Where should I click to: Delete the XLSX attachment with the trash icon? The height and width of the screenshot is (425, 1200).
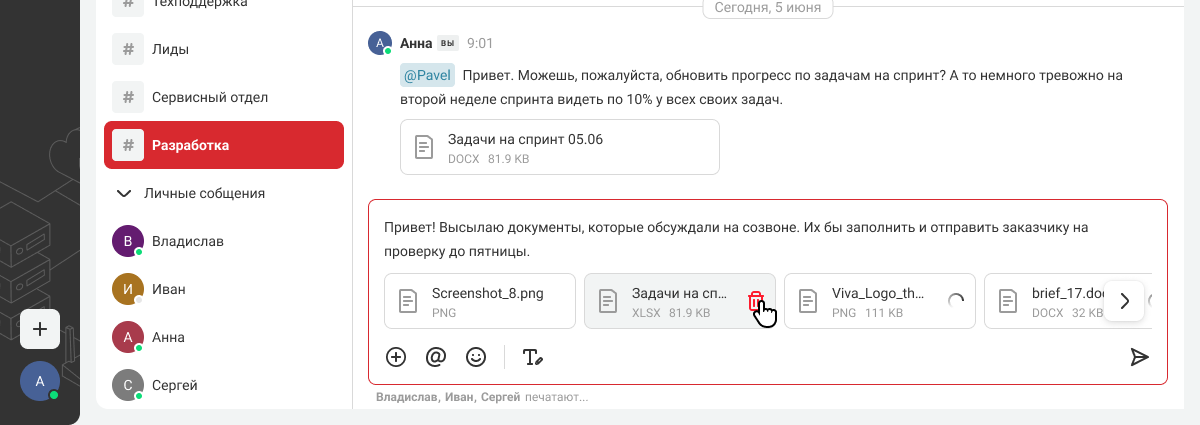[756, 301]
